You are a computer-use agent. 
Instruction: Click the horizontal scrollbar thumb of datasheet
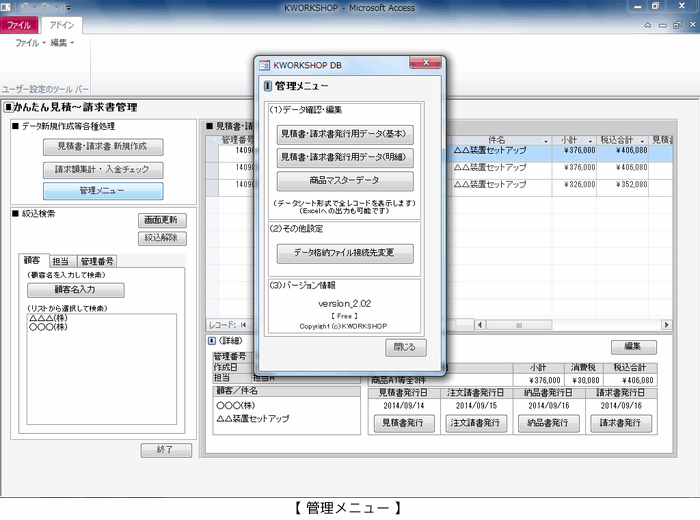tap(519, 325)
